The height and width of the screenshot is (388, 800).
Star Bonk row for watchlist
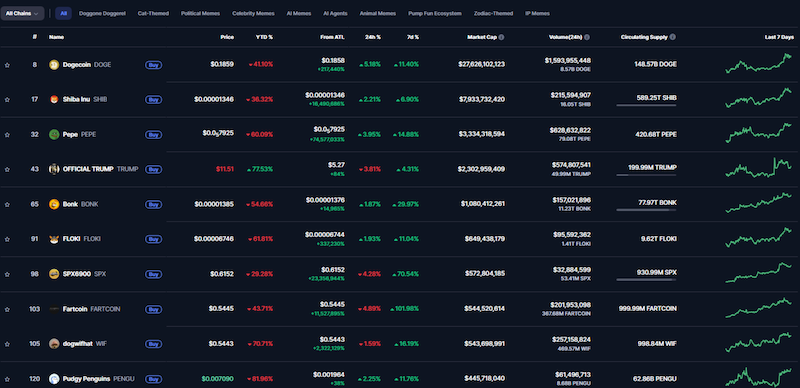7,204
